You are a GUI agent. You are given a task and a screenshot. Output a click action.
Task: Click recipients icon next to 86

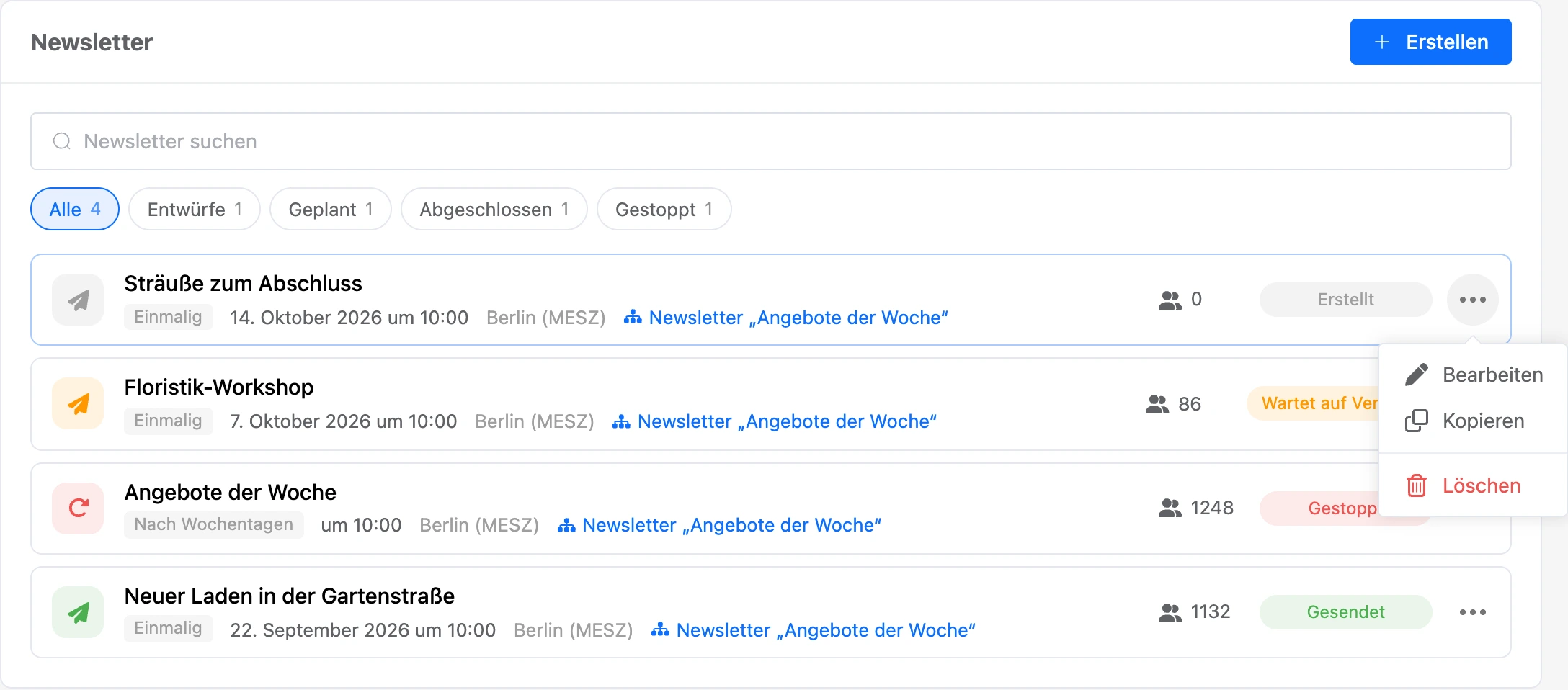click(x=1157, y=404)
